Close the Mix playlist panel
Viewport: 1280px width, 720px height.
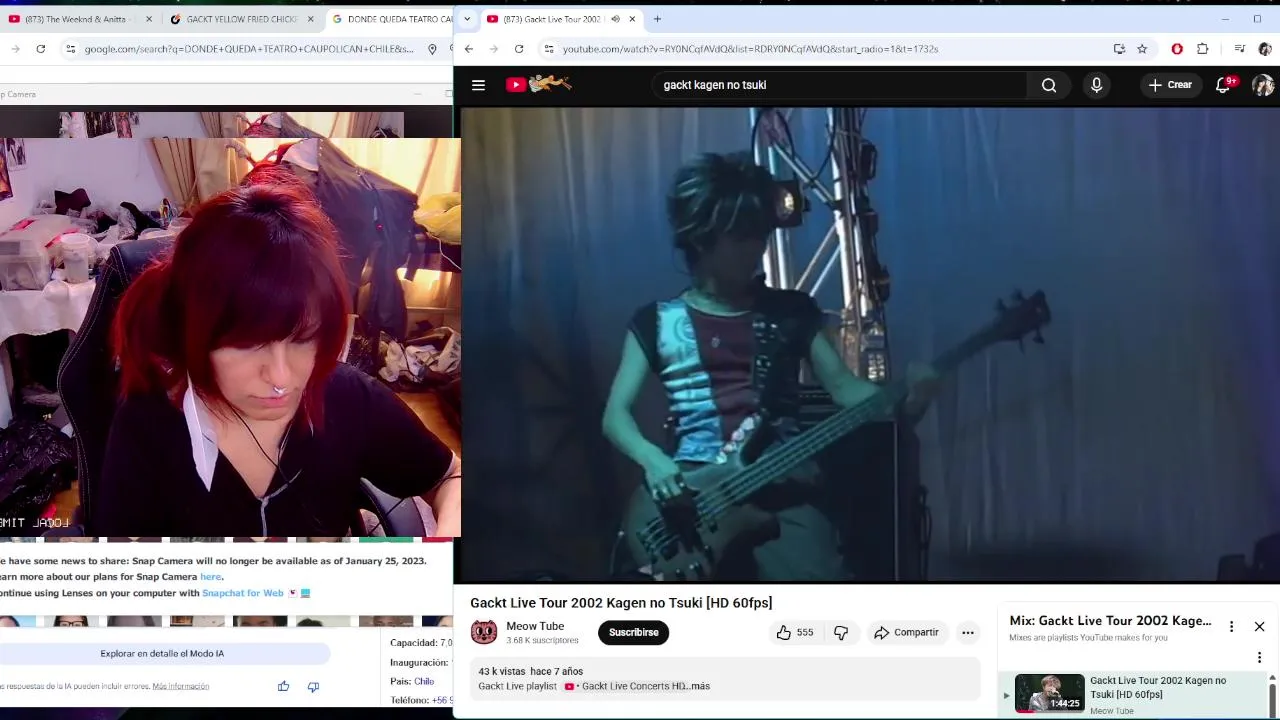click(x=1259, y=627)
